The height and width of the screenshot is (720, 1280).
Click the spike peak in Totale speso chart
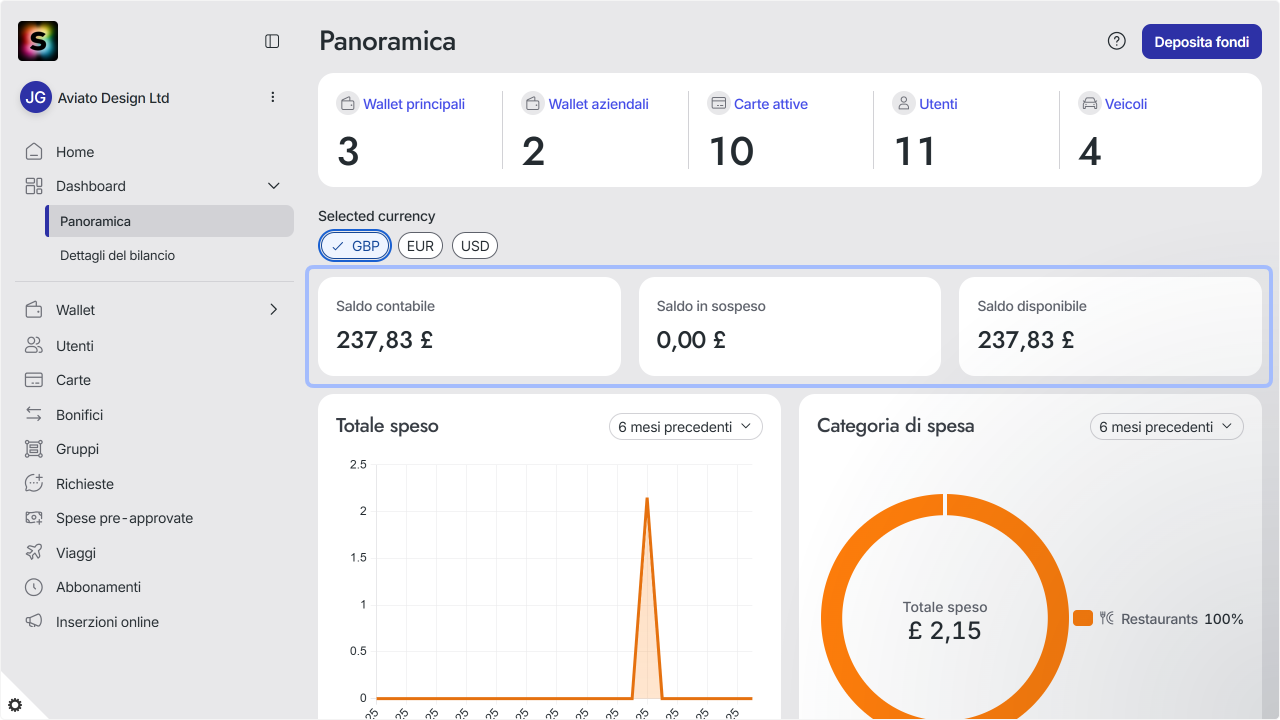pyautogui.click(x=647, y=500)
